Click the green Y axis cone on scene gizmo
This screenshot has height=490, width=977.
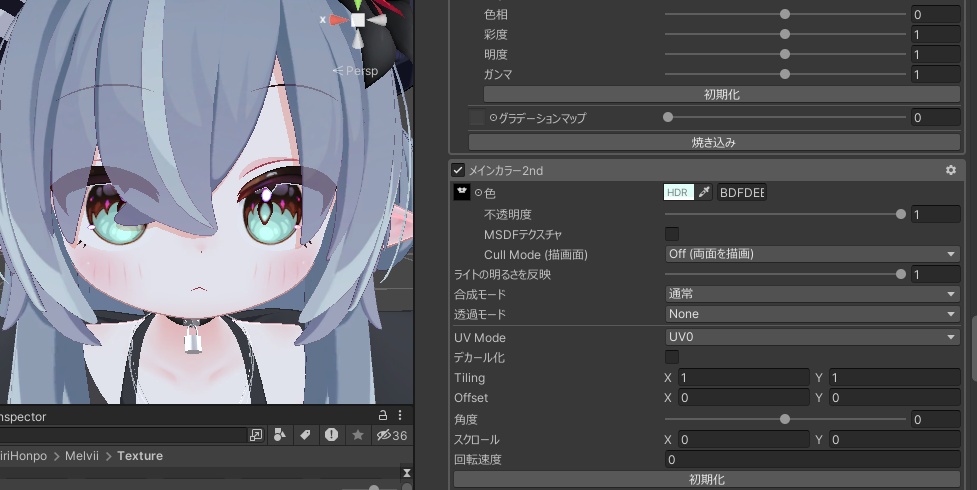coord(358,5)
